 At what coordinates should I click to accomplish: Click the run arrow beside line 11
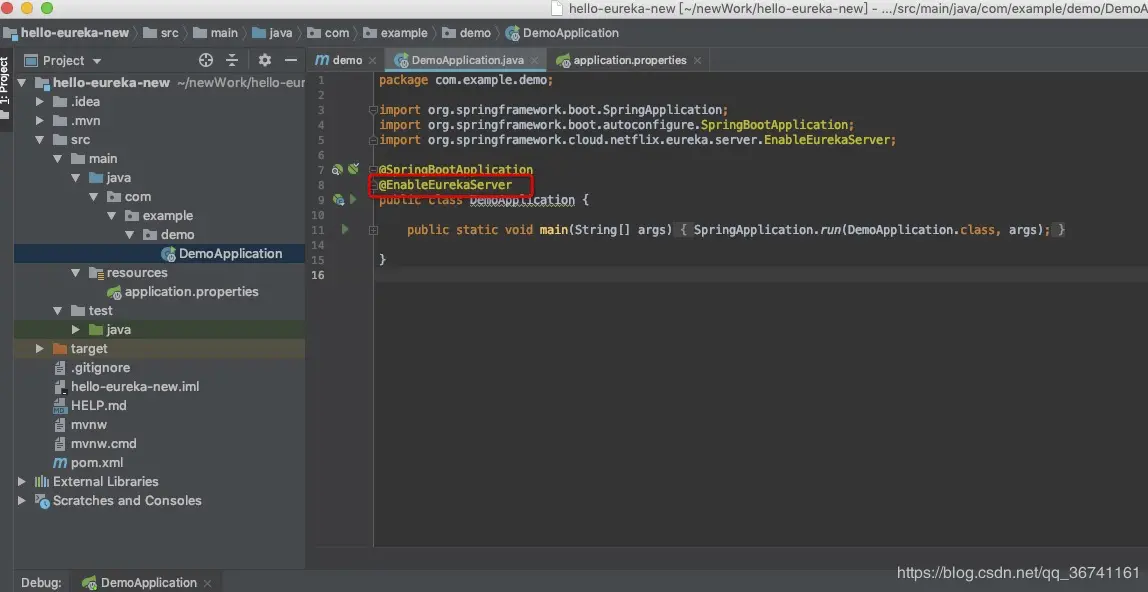click(345, 230)
